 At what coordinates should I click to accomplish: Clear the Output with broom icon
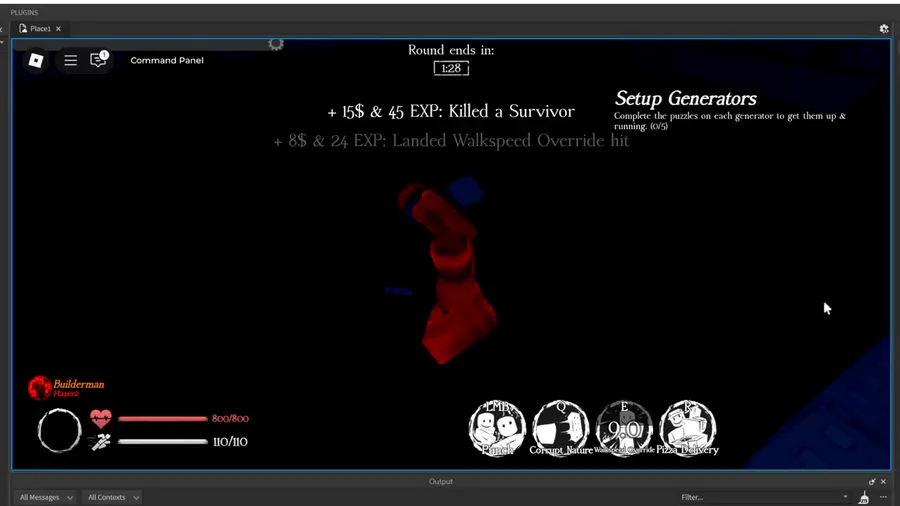pos(864,497)
